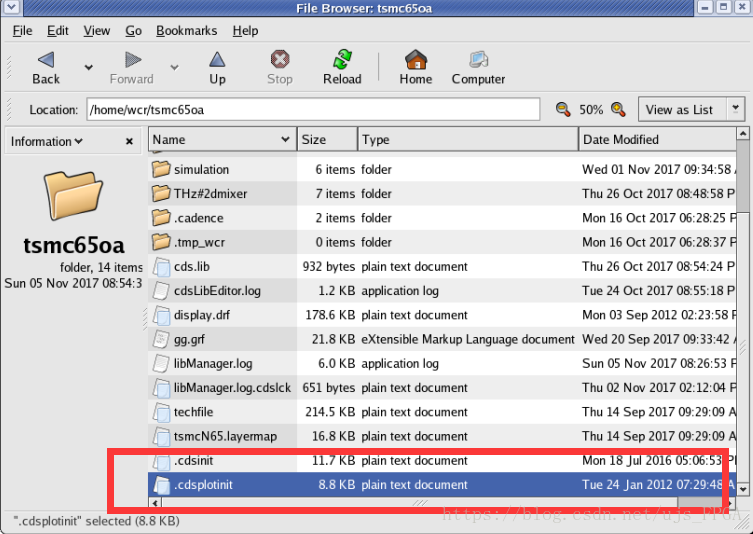Select the techfile document row
The image size is (753, 534).
(x=192, y=412)
